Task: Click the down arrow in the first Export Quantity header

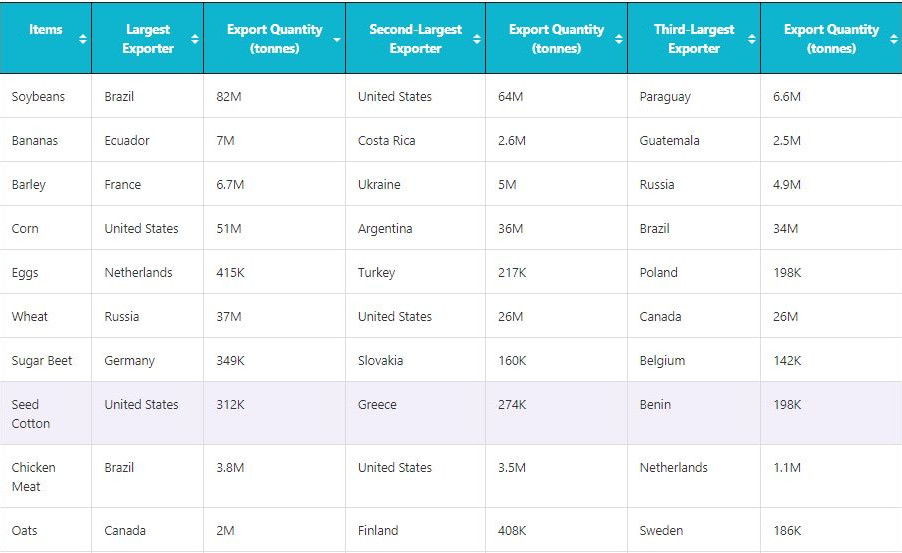Action: coord(336,39)
